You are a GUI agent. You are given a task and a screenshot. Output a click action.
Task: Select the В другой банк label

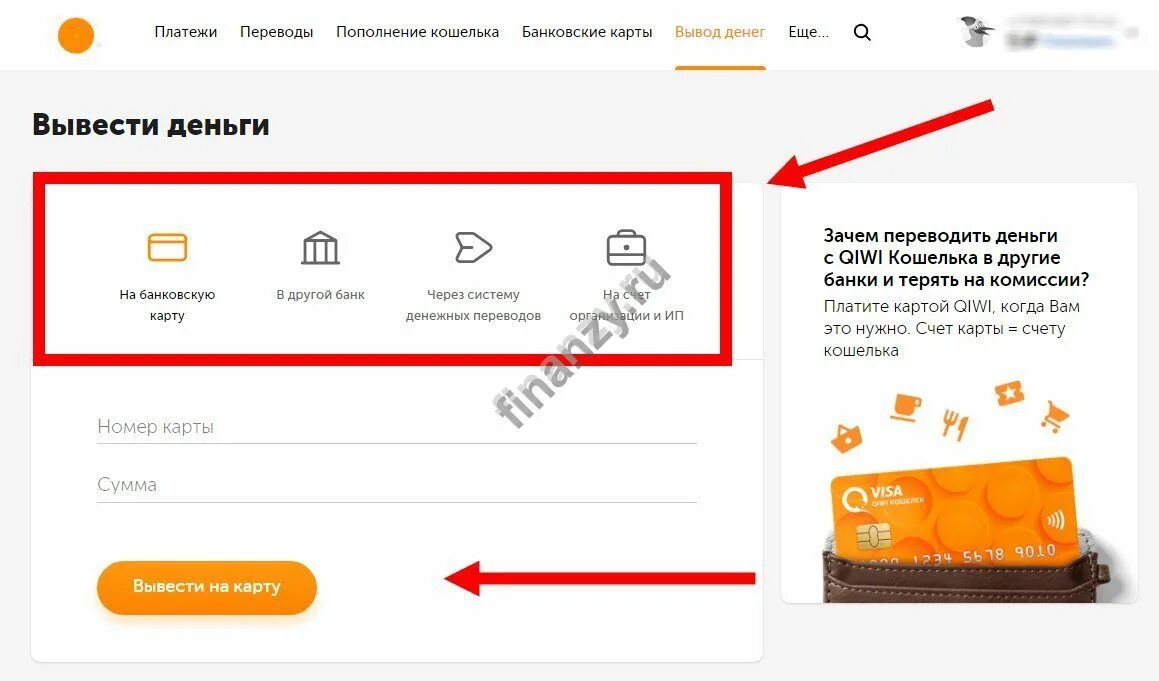tap(320, 294)
